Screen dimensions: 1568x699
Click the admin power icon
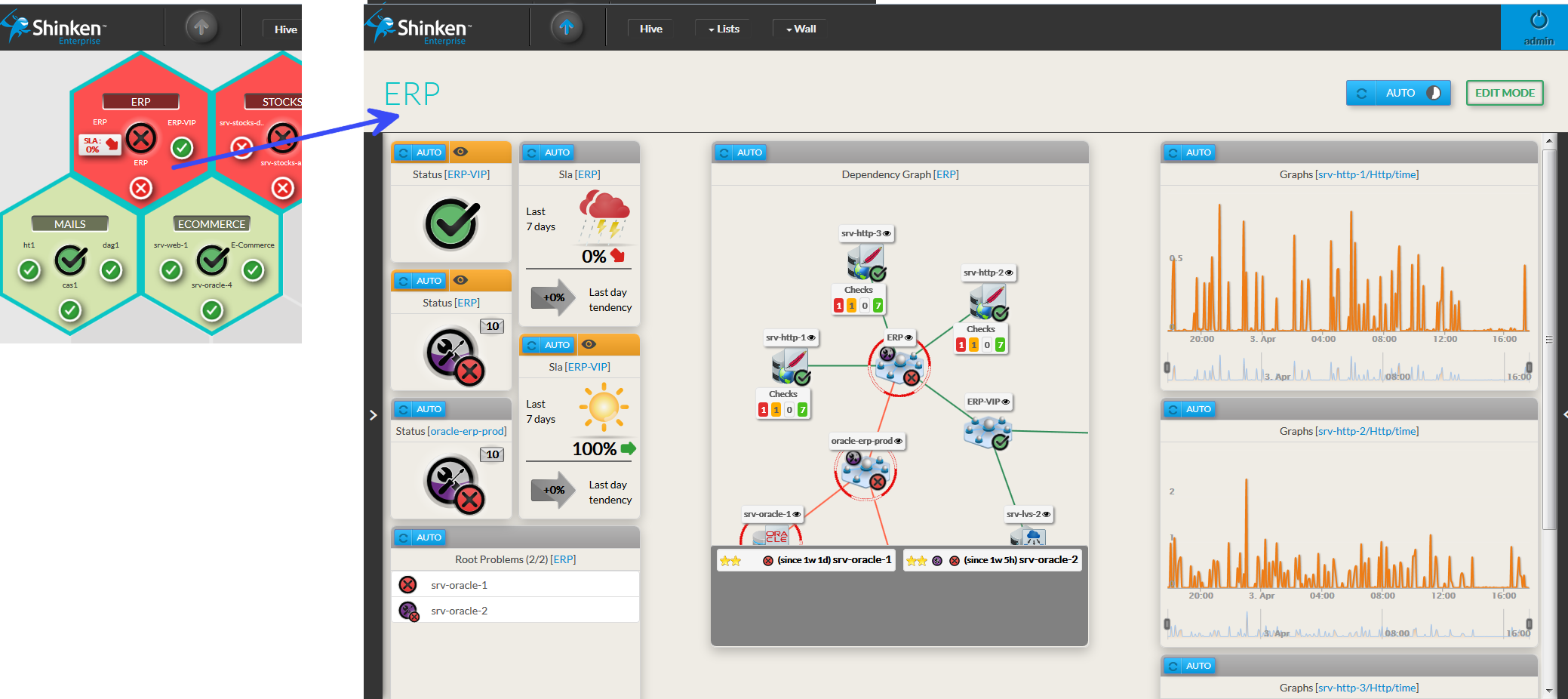pyautogui.click(x=1539, y=20)
